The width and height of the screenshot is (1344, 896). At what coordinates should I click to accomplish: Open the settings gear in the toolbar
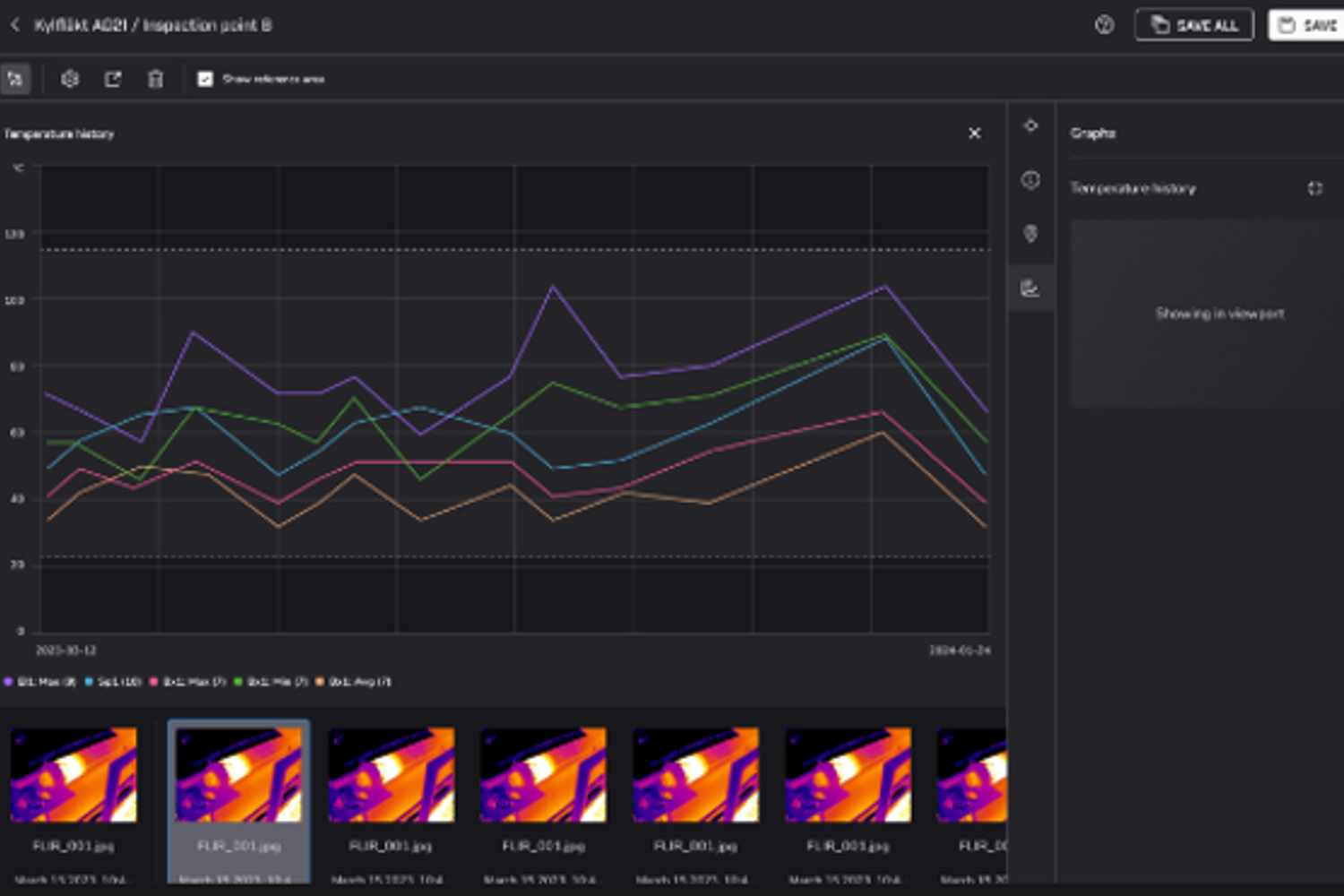70,79
